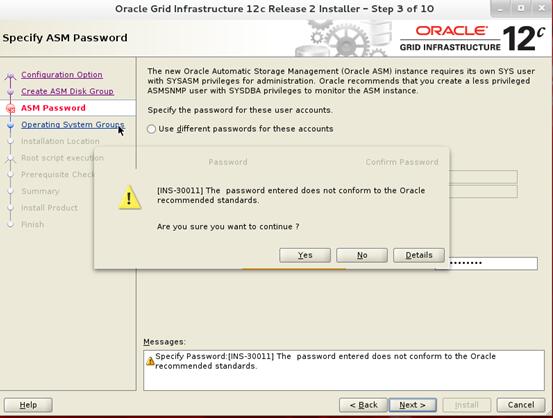Viewport: 553px width, 418px height.
Task: Click the yellow warning triangle icon in dialog
Action: coord(130,198)
